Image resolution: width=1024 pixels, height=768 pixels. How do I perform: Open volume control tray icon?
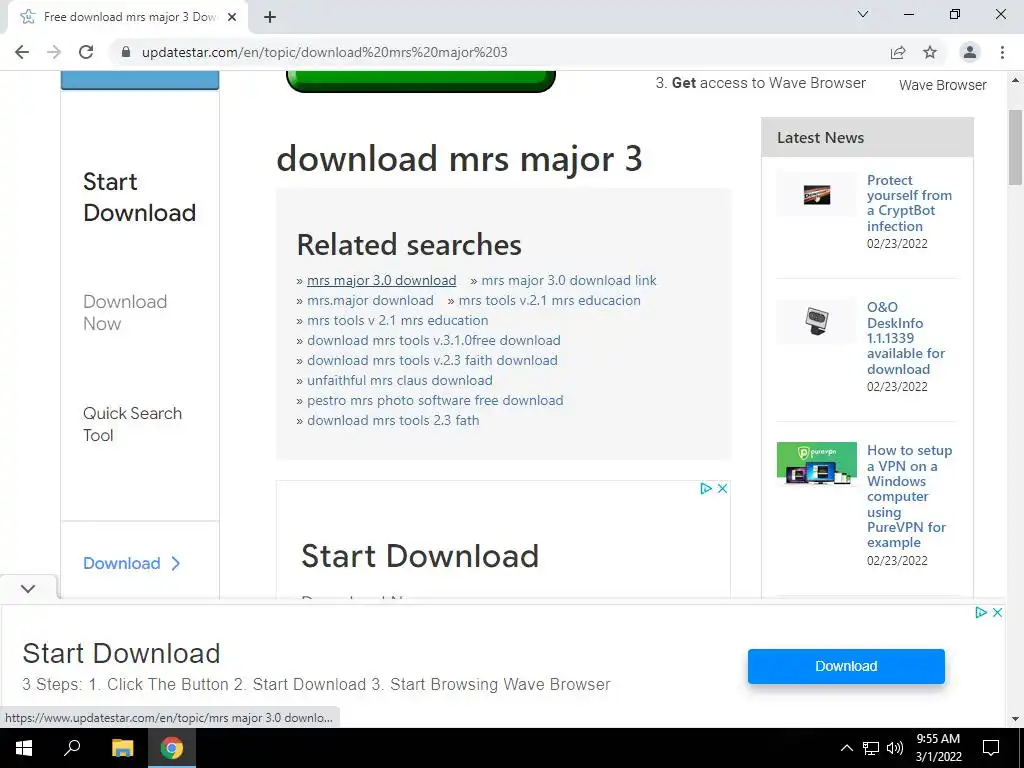pos(895,748)
